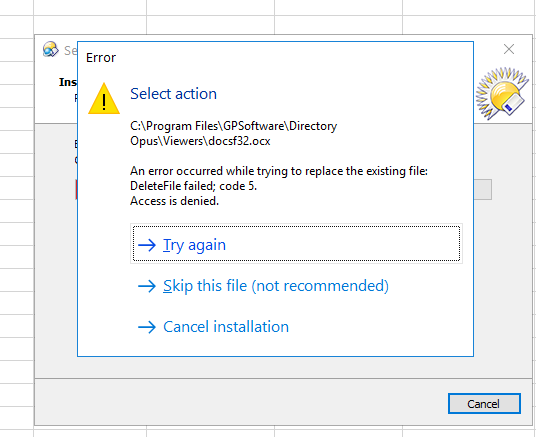Screen dimensions: 536x437
Task: Click the arrow icon beside Skip this file
Action: 147,286
